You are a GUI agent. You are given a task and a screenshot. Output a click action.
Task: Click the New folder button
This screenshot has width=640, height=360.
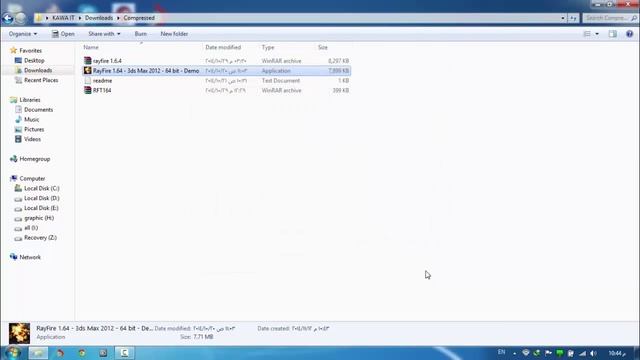(174, 34)
